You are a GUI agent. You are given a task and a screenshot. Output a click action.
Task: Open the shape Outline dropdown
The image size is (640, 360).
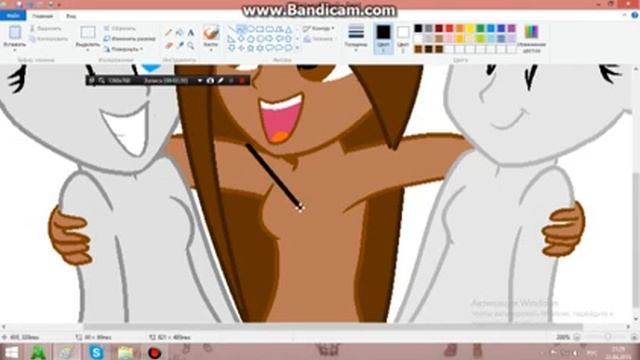[319, 29]
